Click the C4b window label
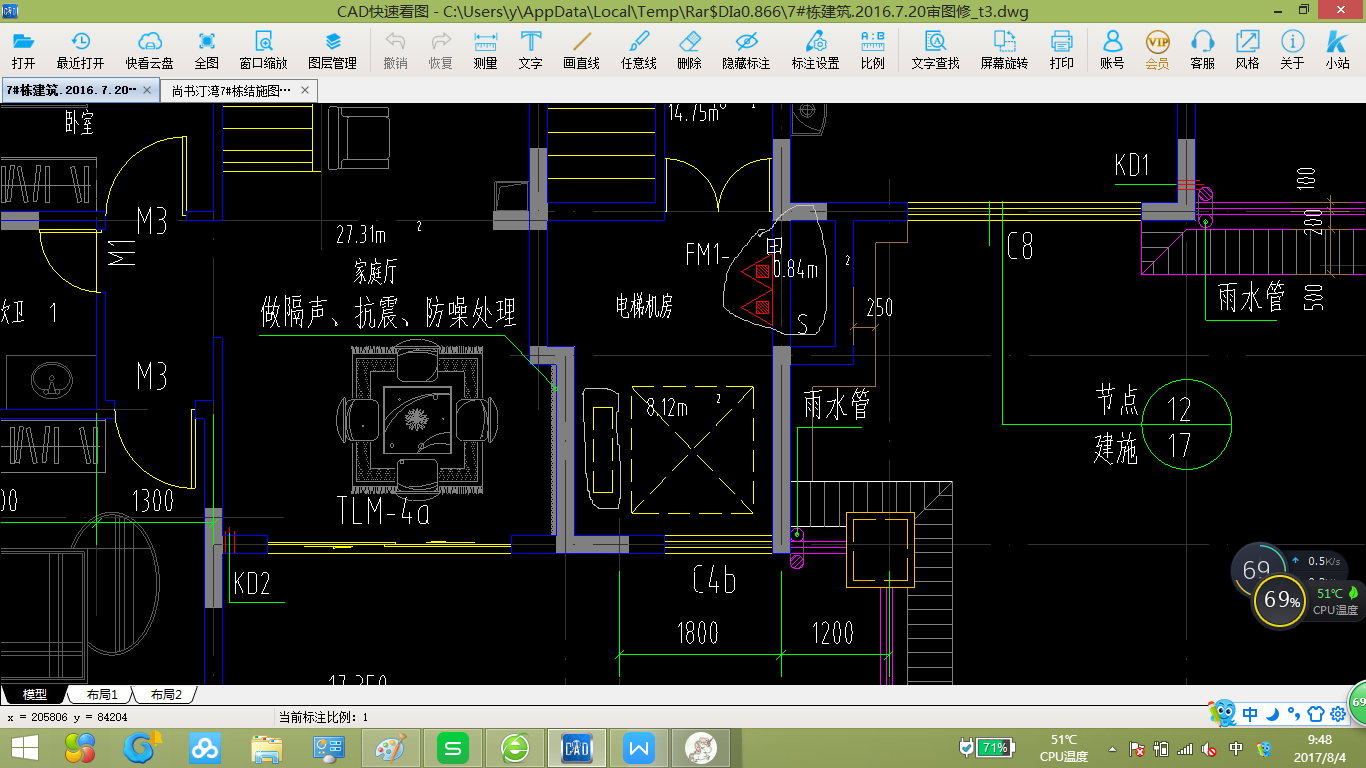 point(714,578)
